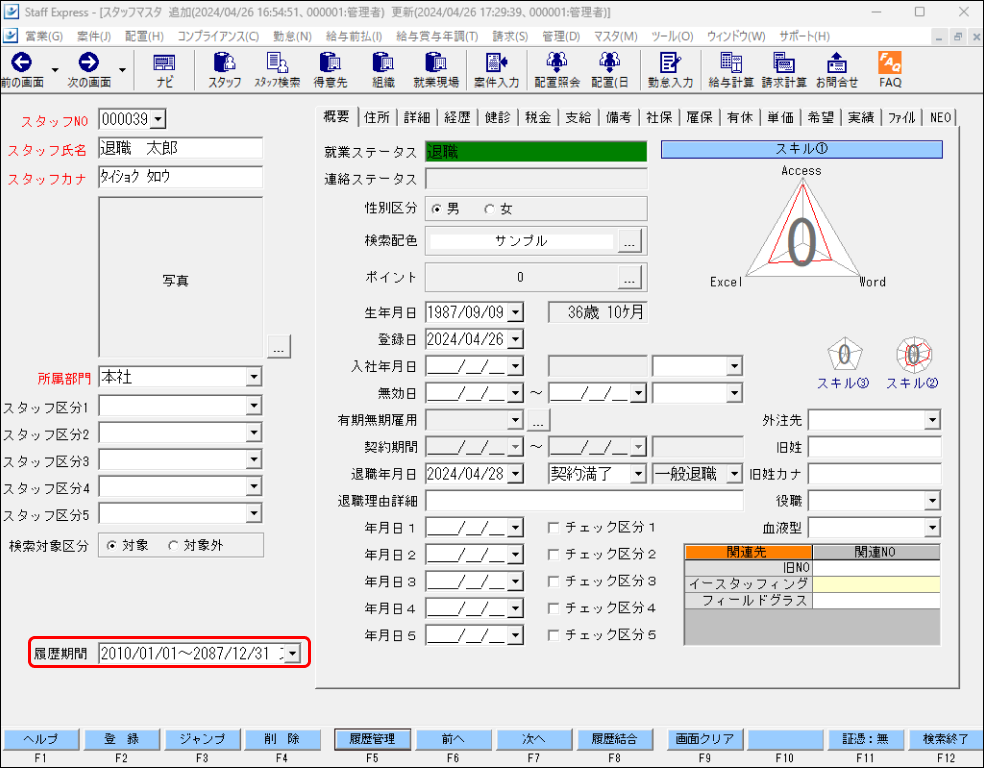This screenshot has height=768, width=984.
Task: Open the 配置照会 toolbar icon
Action: click(557, 63)
